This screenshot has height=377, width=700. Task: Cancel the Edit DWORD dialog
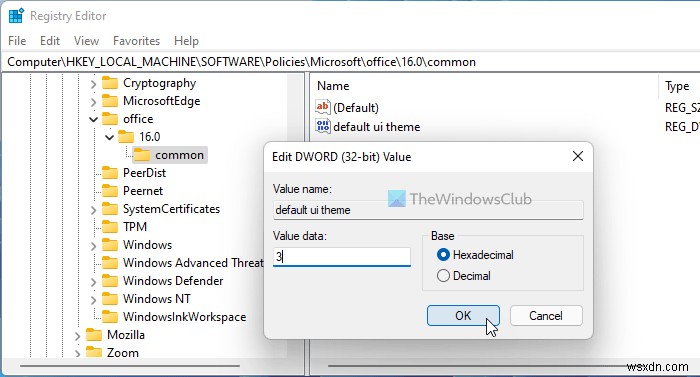pos(546,316)
